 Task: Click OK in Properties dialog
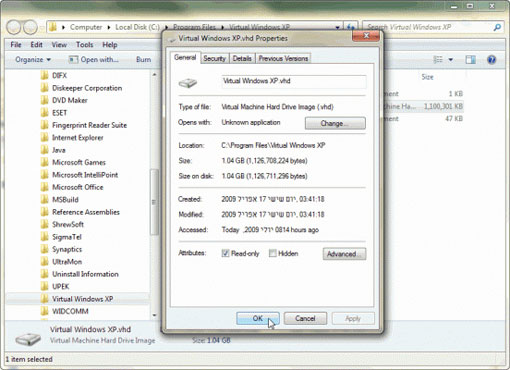click(x=258, y=318)
